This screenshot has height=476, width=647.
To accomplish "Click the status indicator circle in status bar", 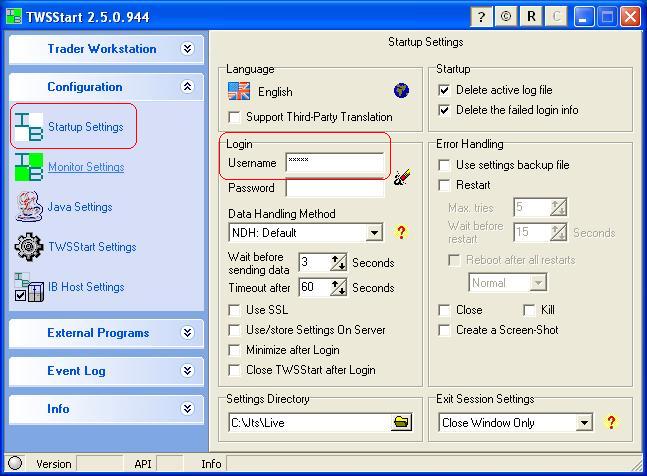I will 15,463.
